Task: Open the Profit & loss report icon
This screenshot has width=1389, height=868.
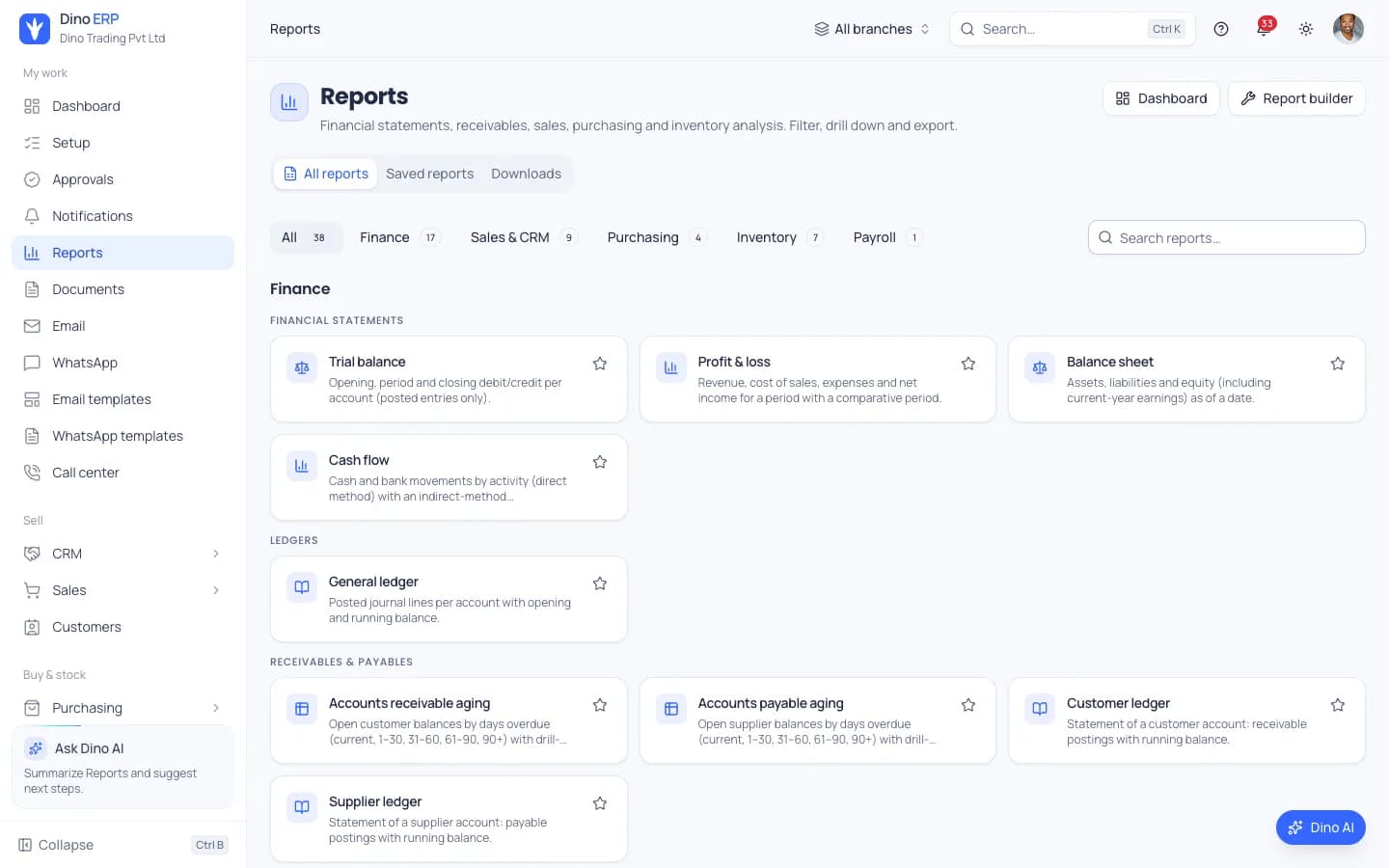Action: (671, 367)
